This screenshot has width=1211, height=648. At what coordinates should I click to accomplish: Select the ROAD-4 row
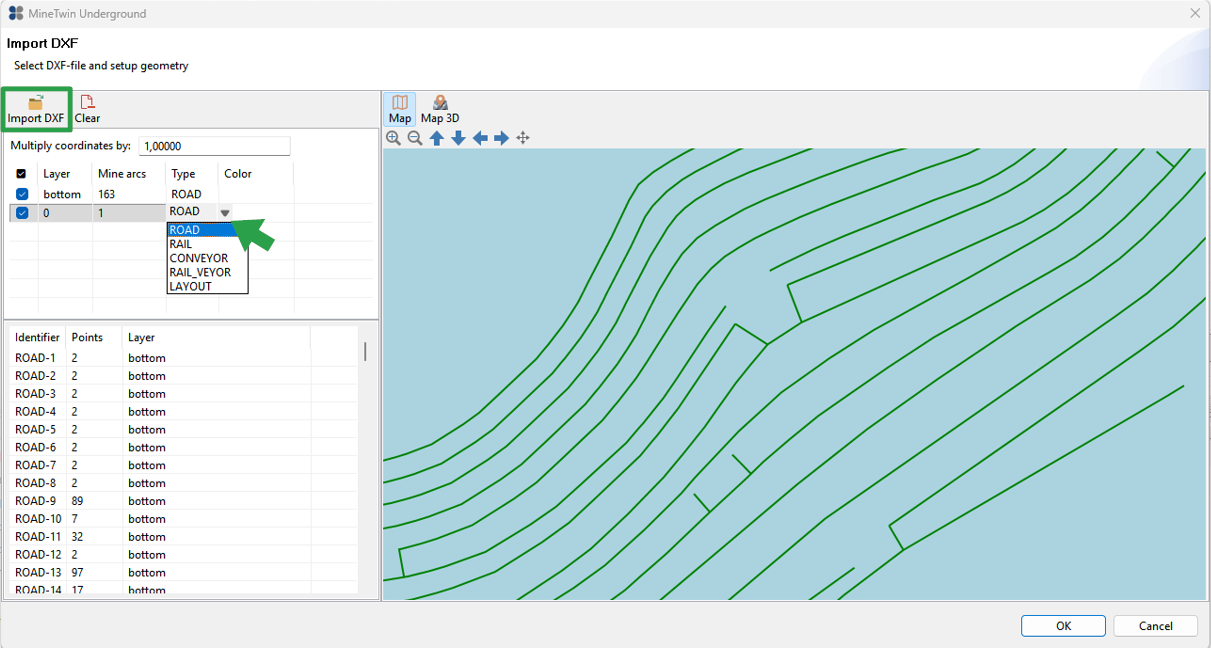coord(184,412)
